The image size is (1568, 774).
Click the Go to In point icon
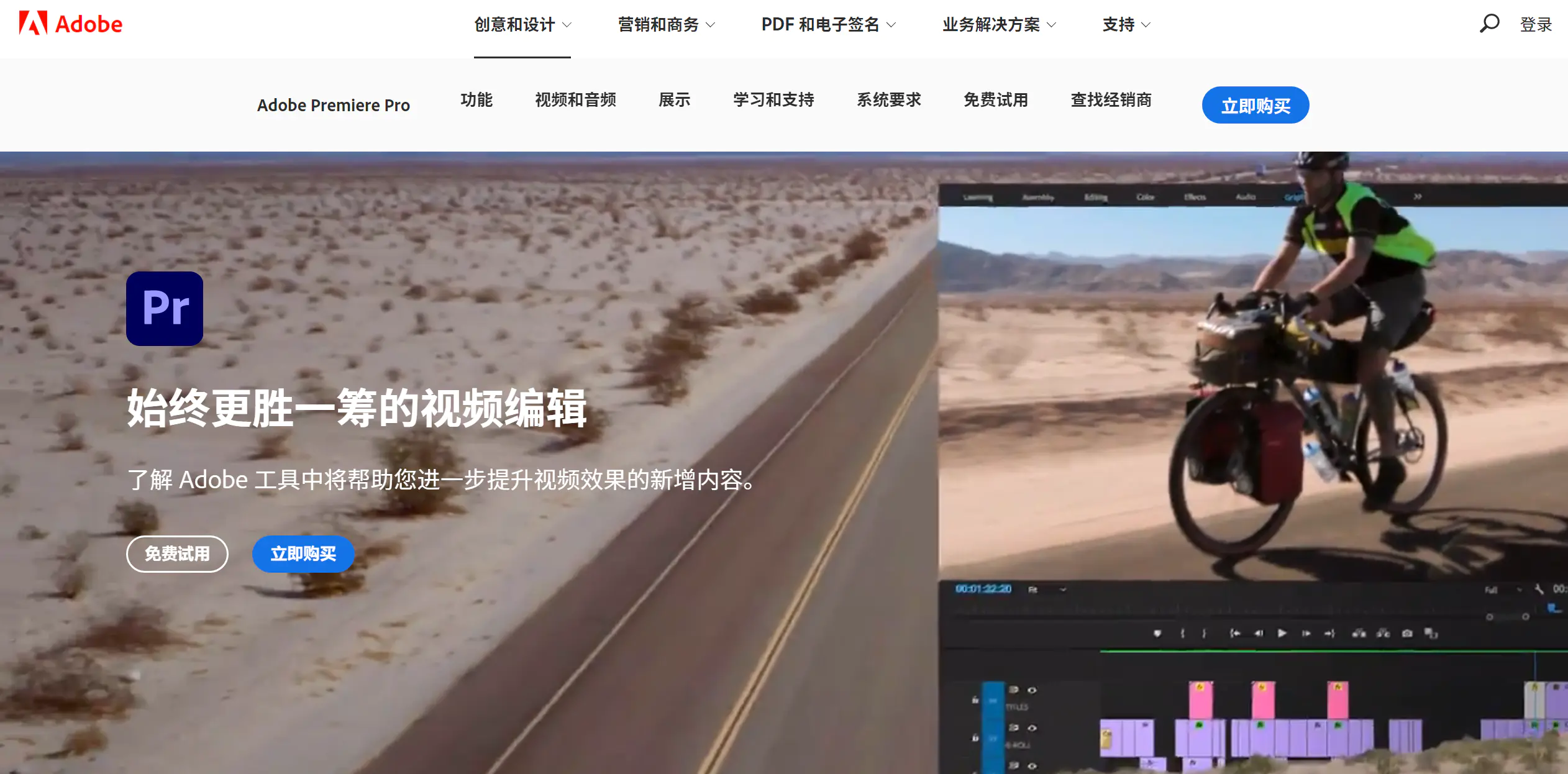click(1235, 633)
